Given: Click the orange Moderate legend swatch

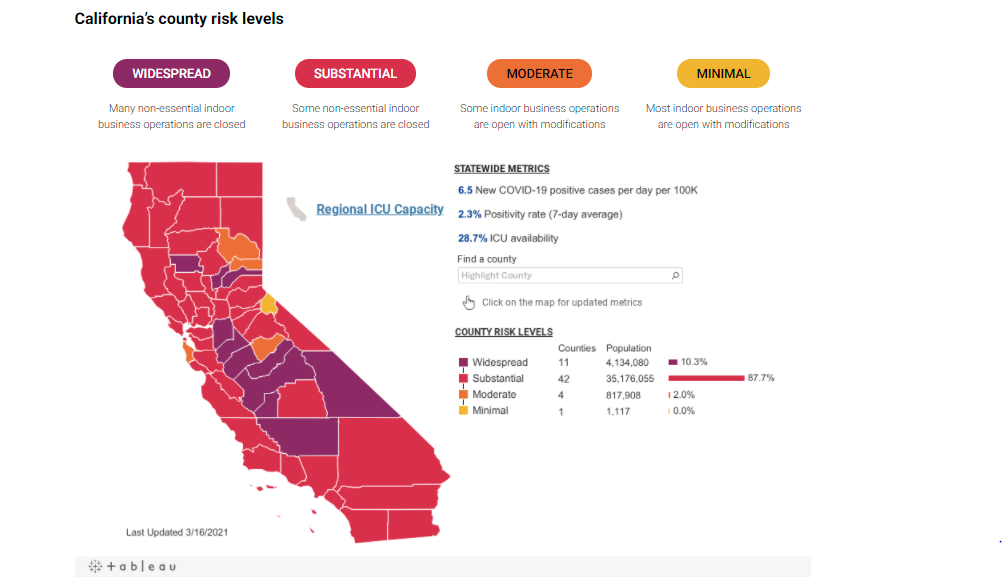Looking at the screenshot, I should pyautogui.click(x=463, y=394).
